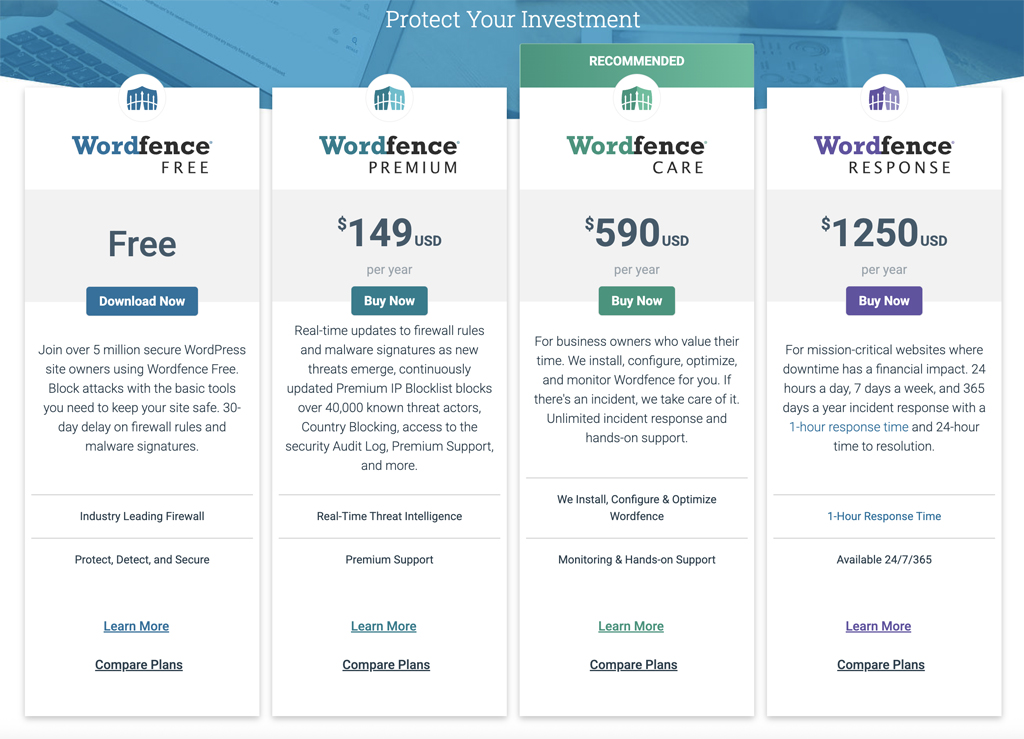Open Compare Plans under Wordfence Premium

(x=386, y=664)
